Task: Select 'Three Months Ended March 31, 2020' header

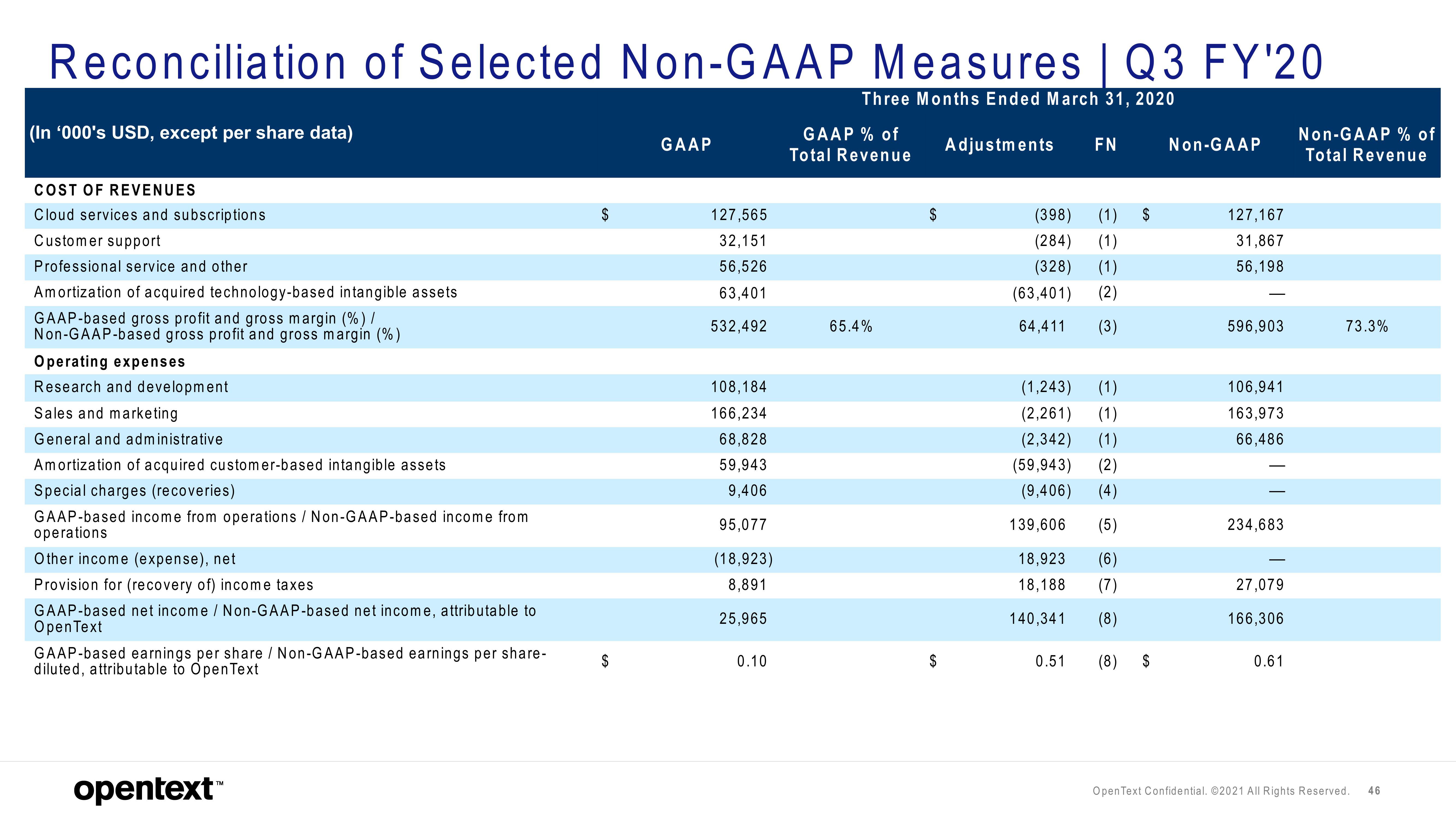Action: [x=1018, y=99]
